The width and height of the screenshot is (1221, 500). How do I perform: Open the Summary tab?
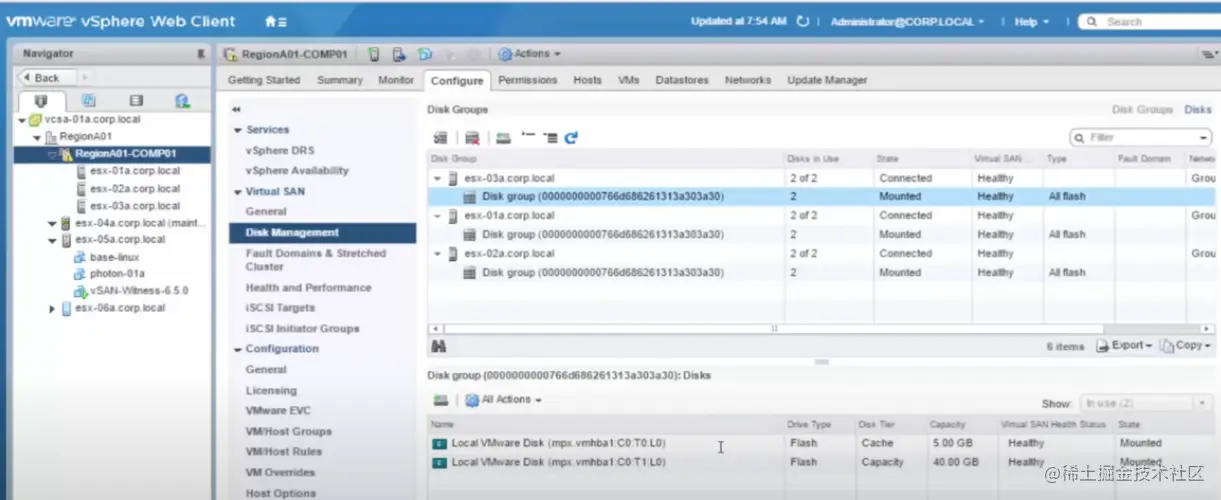pyautogui.click(x=340, y=80)
